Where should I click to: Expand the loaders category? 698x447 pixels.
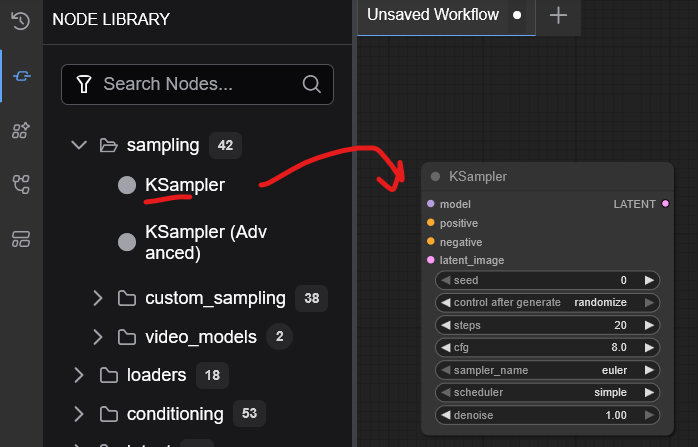(79, 375)
